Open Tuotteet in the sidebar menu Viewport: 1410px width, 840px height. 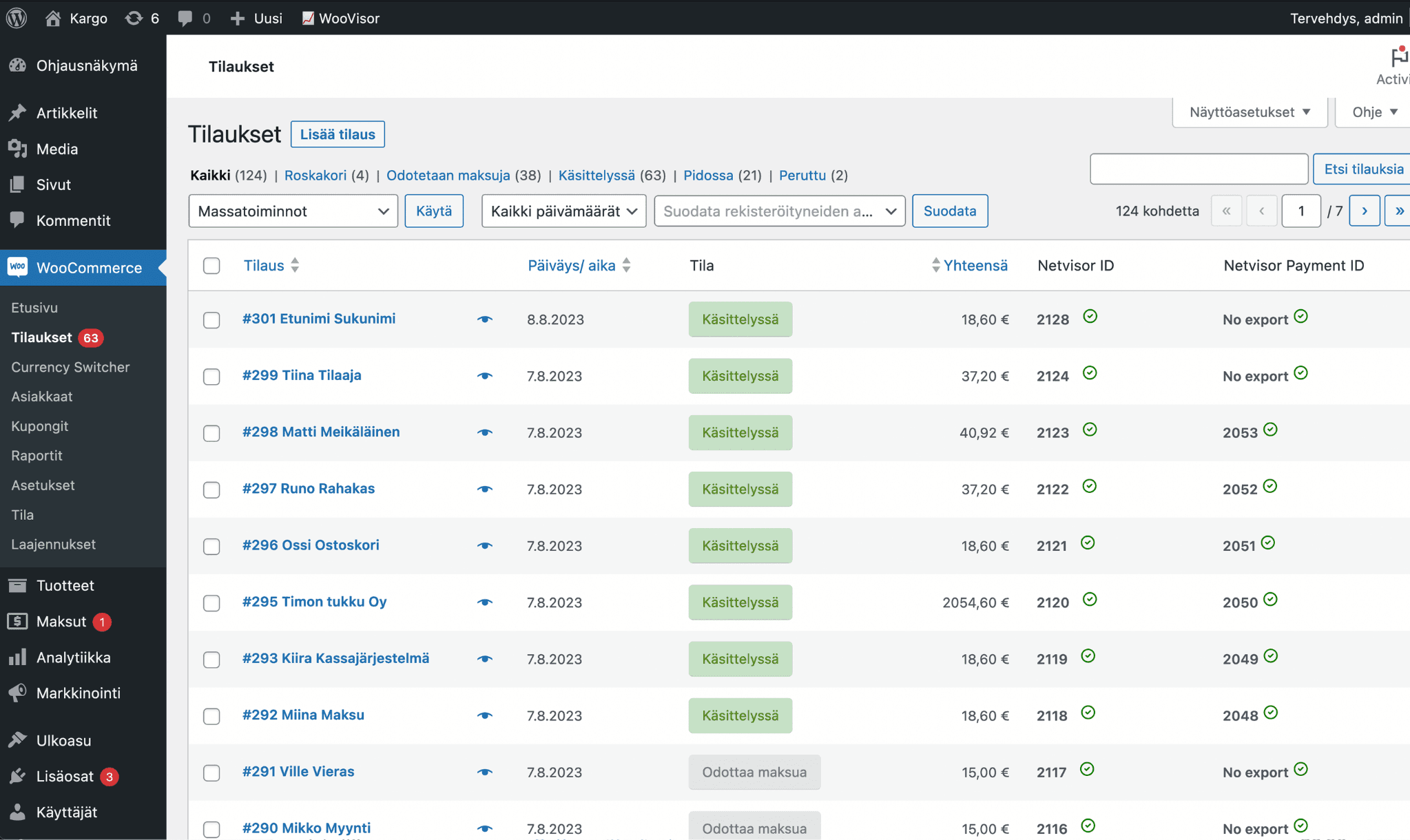click(x=65, y=585)
